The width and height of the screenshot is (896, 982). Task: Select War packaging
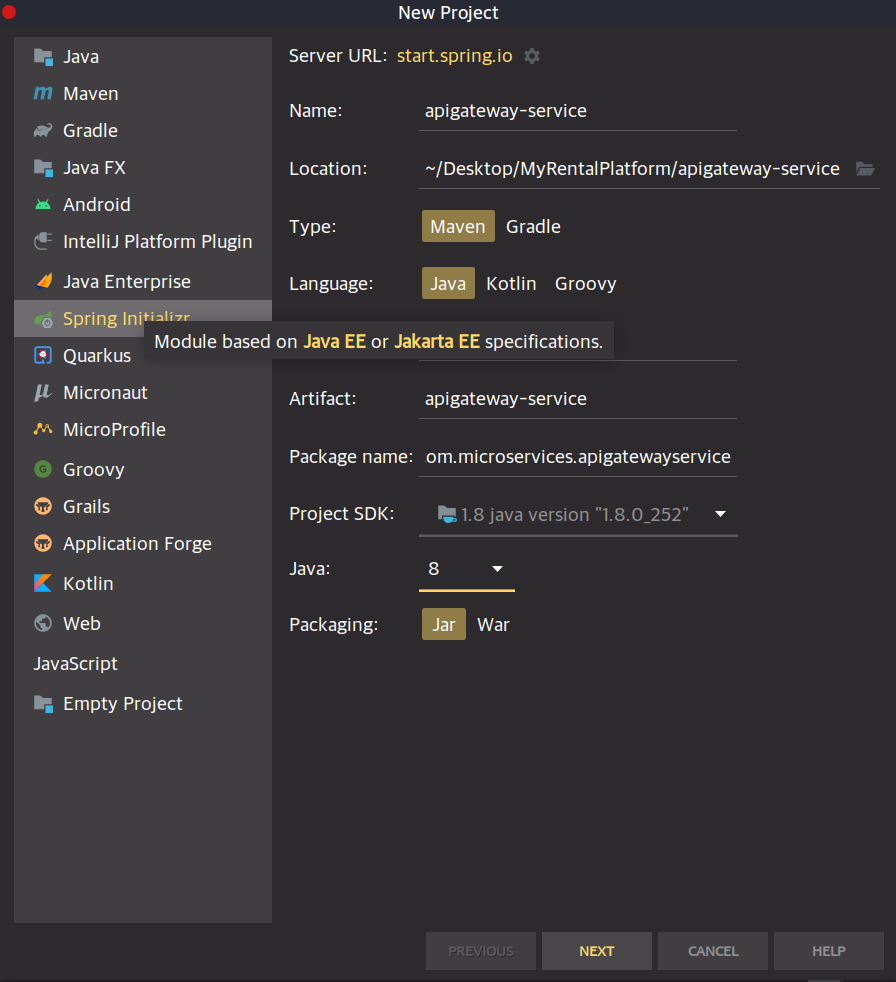(493, 624)
